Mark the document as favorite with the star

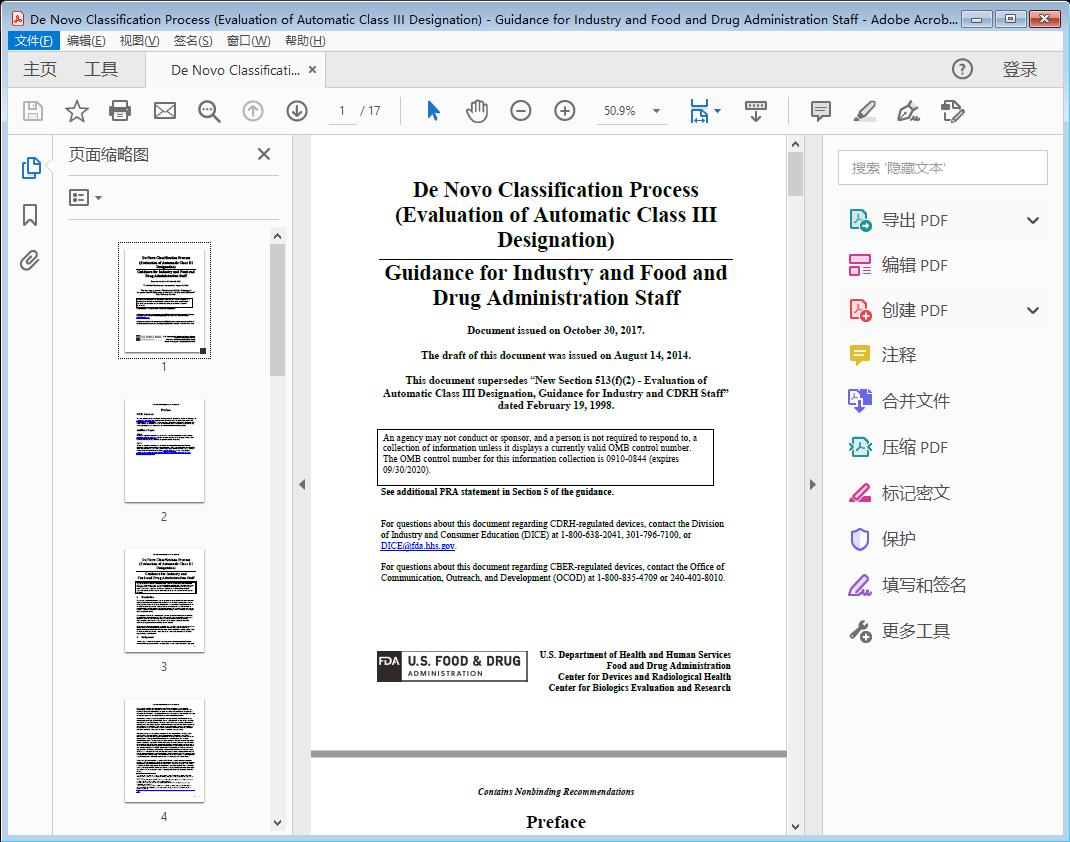(76, 111)
